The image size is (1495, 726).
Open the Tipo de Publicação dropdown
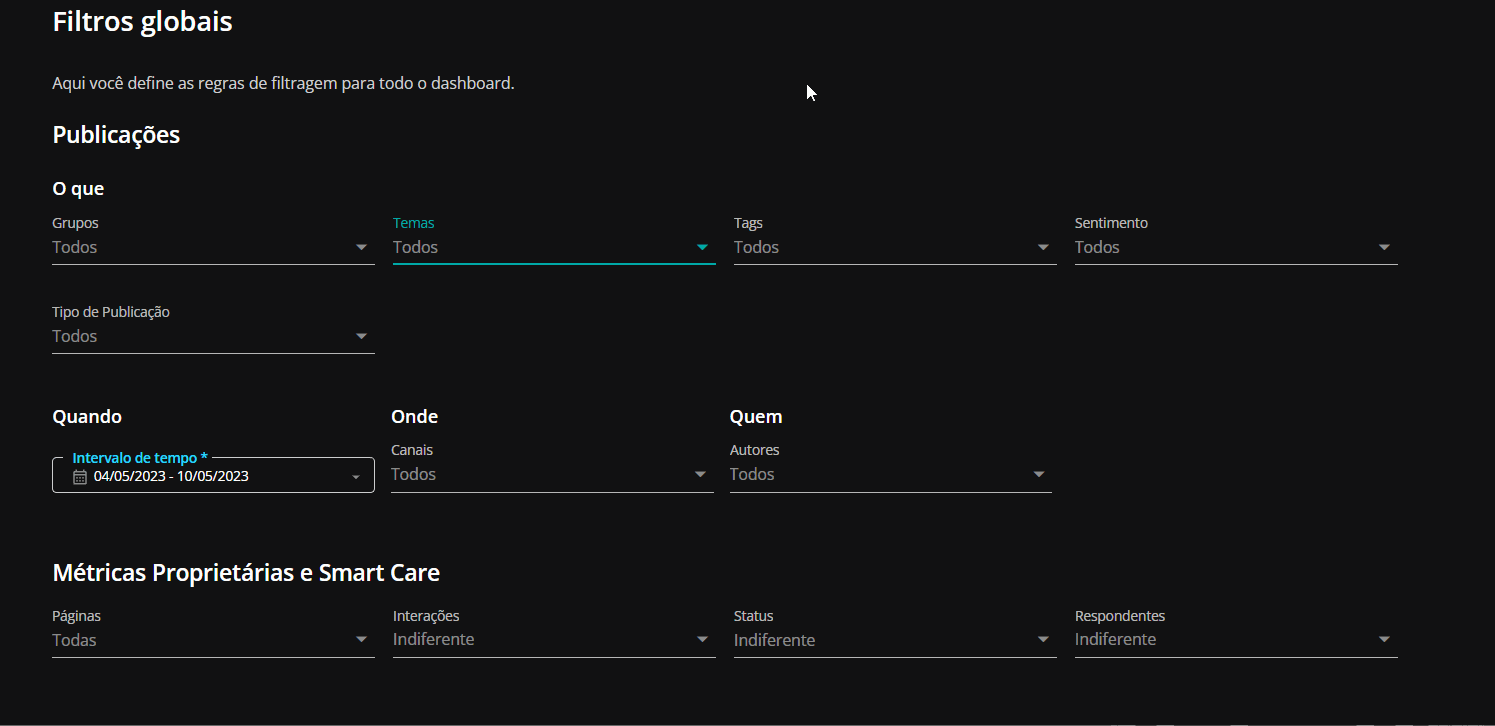tap(212, 336)
